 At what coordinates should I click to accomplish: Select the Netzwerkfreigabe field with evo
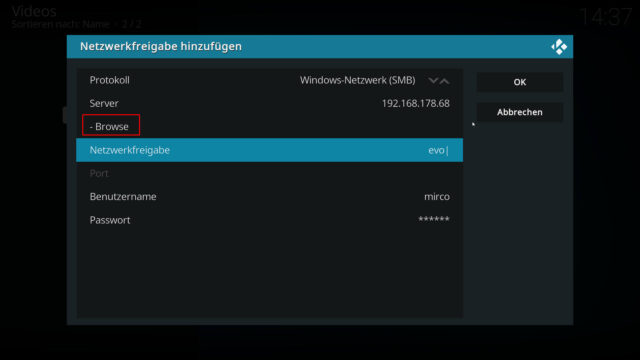point(269,150)
